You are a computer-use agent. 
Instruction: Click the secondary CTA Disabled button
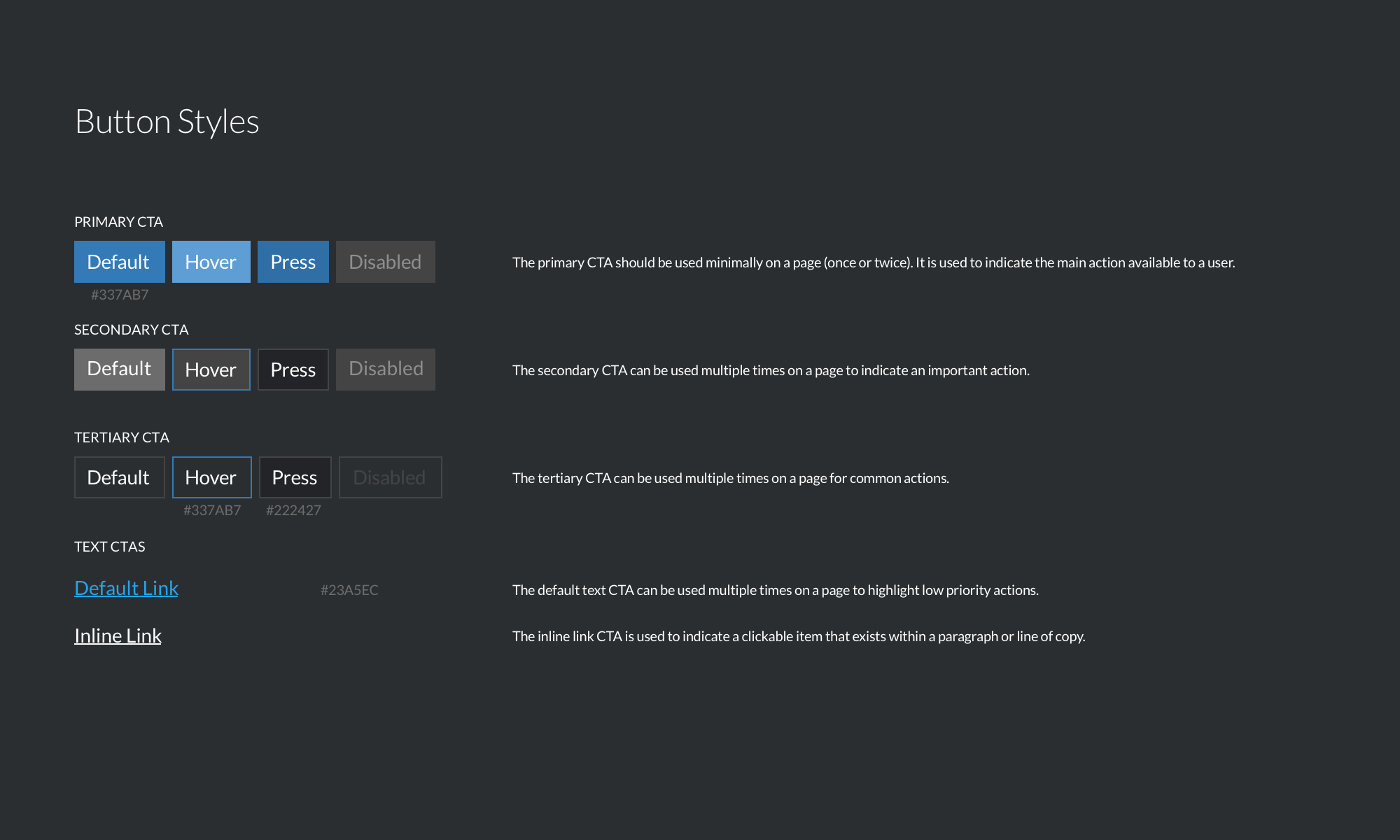pos(385,369)
